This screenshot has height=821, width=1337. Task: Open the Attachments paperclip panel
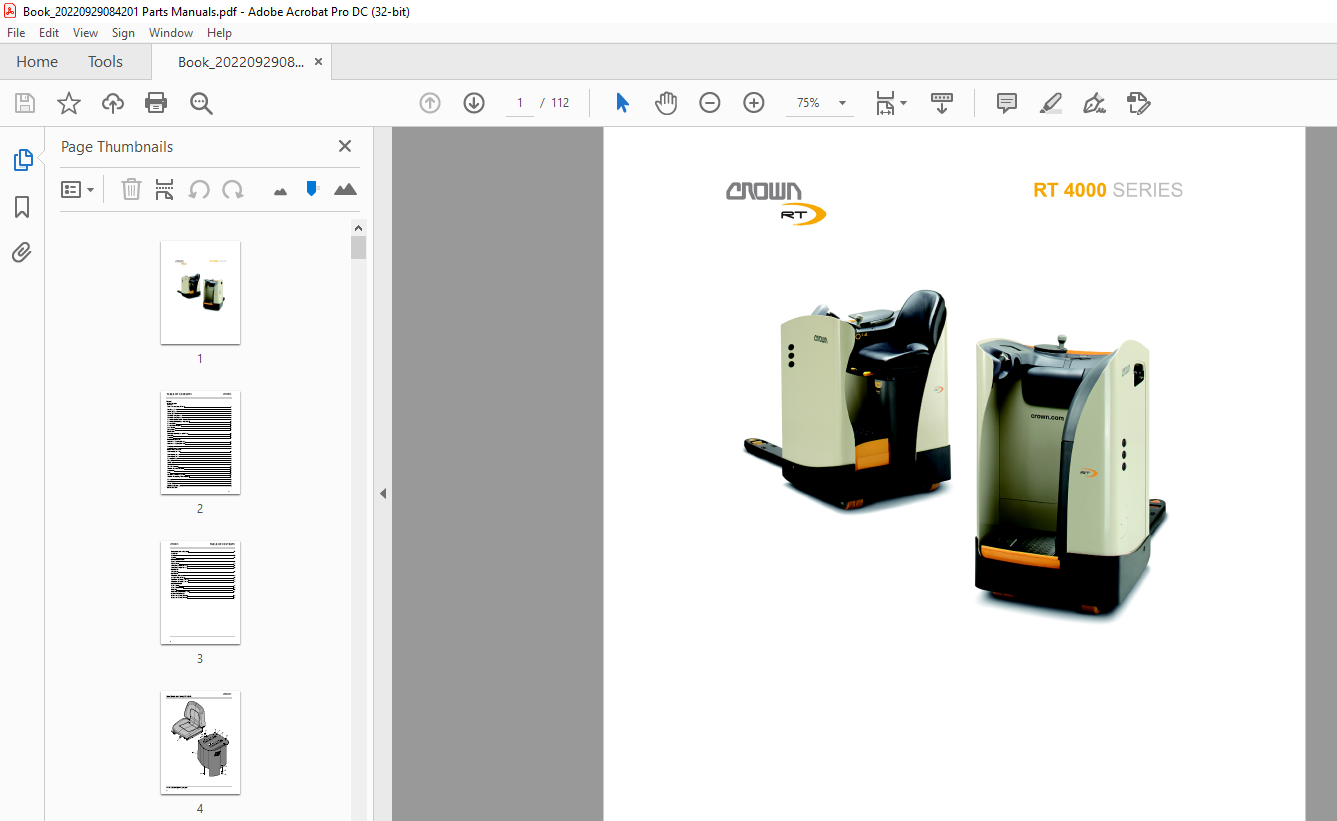(x=22, y=252)
